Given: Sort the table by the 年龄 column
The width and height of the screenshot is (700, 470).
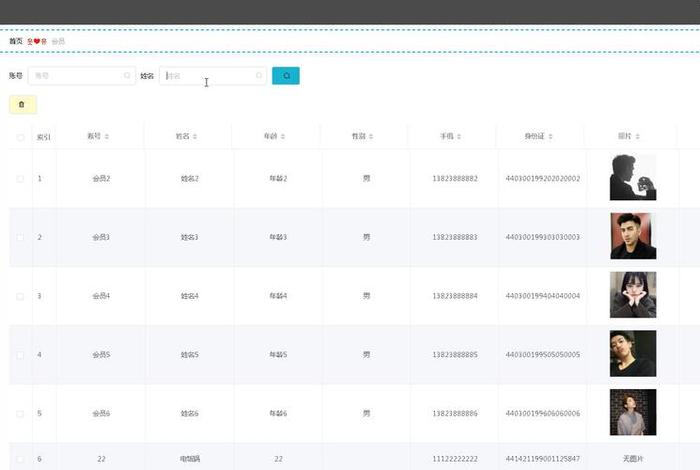Looking at the screenshot, I should pos(283,137).
